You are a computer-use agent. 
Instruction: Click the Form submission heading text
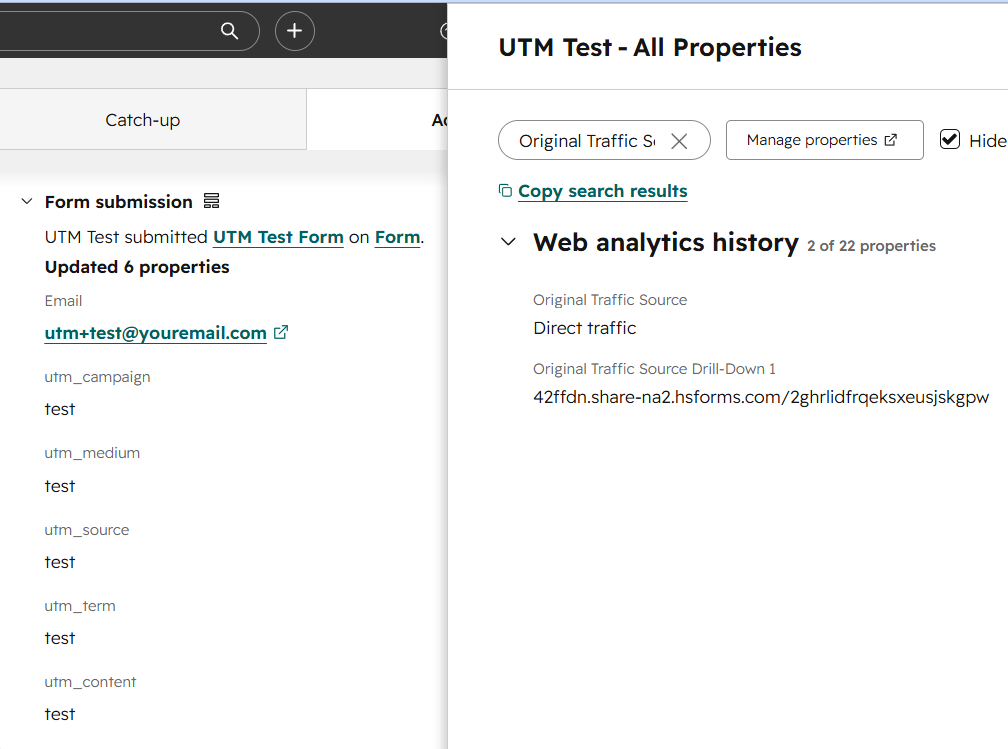coord(118,202)
